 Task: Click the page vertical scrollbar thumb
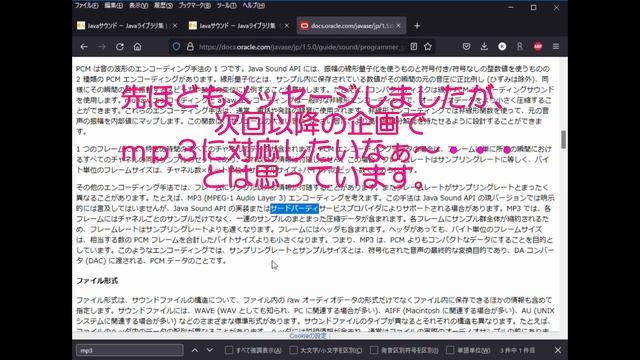[564, 140]
